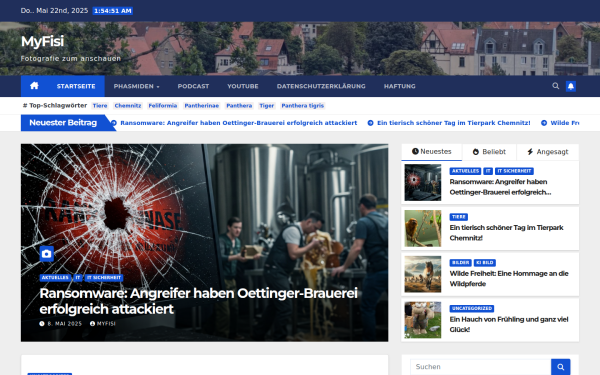This screenshot has width=600, height=375.
Task: Open the Haftung menu item
Action: pyautogui.click(x=399, y=86)
